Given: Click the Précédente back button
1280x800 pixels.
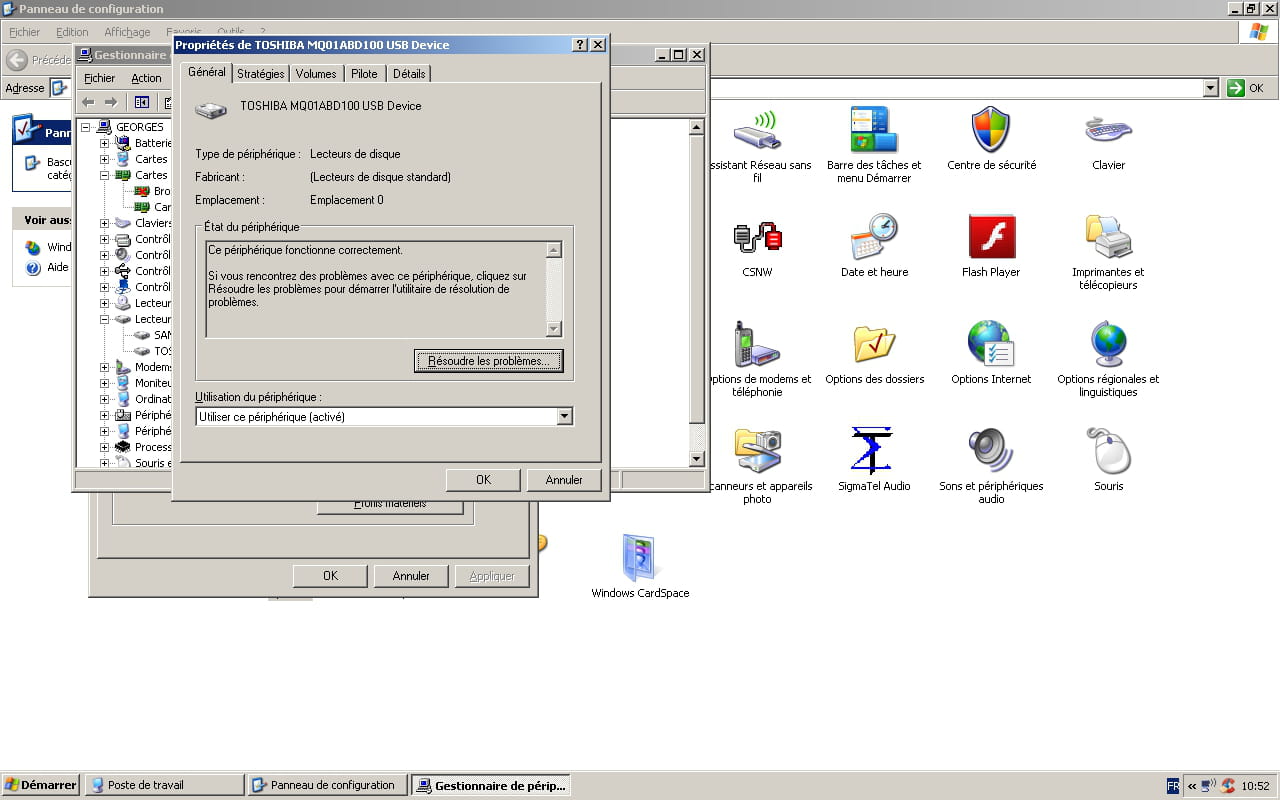Looking at the screenshot, I should (39, 60).
